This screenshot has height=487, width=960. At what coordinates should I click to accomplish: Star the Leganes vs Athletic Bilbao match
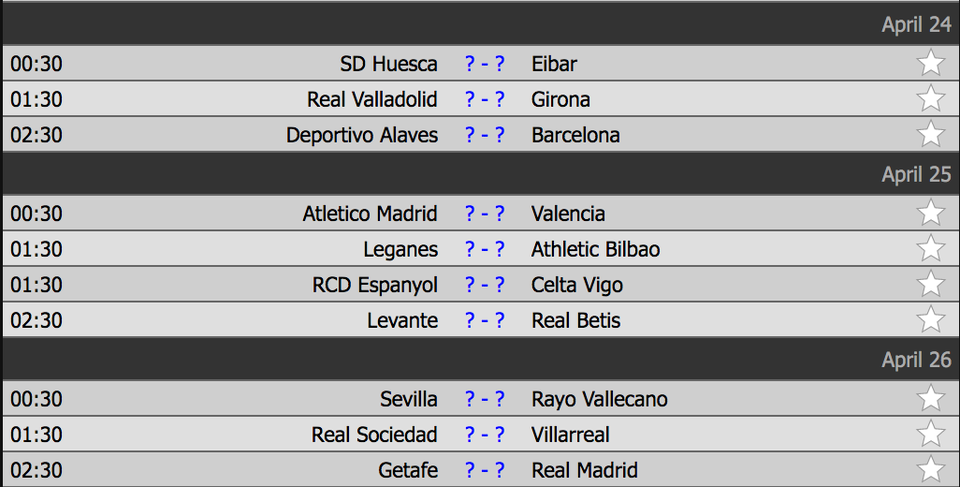click(930, 249)
